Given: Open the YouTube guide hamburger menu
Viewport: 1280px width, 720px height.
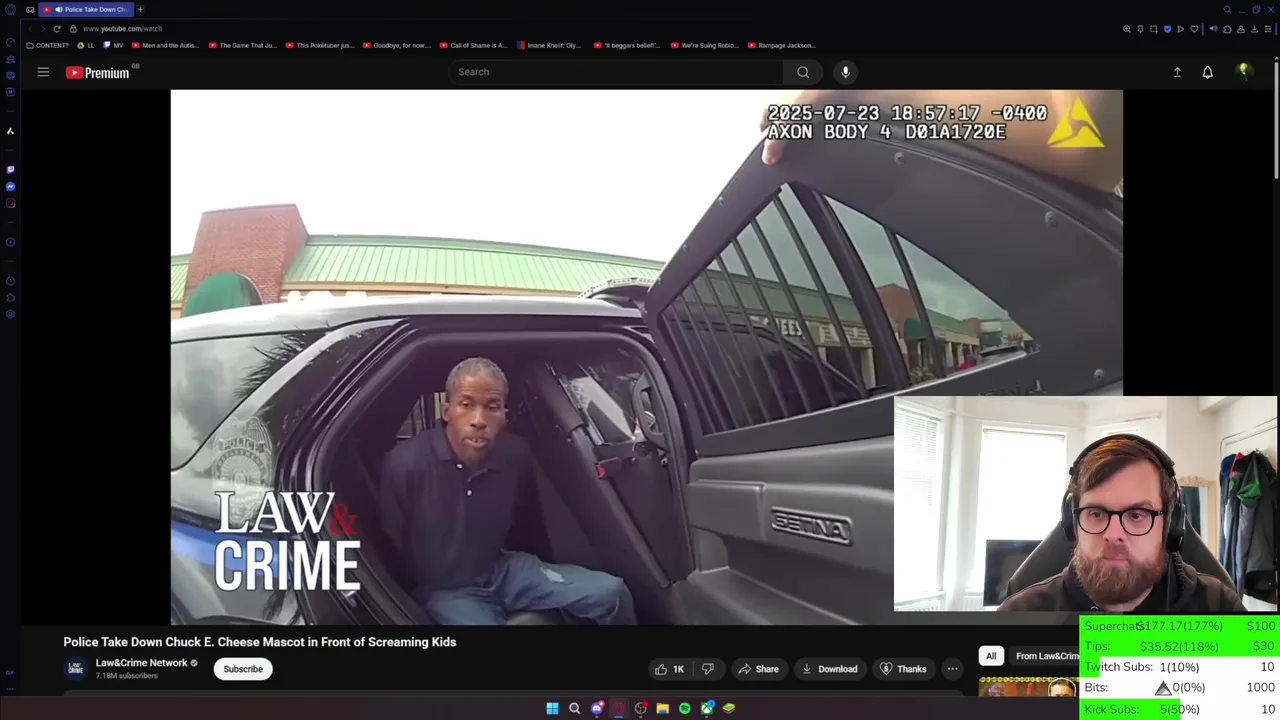Looking at the screenshot, I should point(43,72).
